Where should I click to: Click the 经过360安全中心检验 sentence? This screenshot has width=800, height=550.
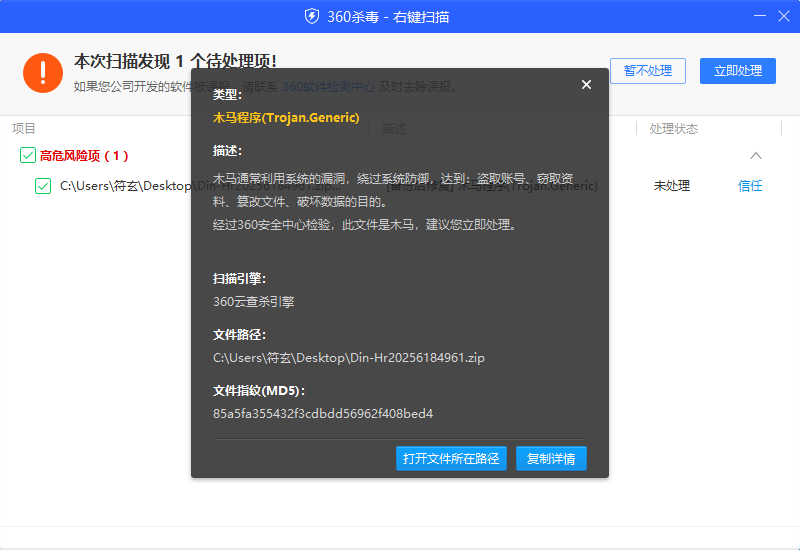[x=365, y=224]
